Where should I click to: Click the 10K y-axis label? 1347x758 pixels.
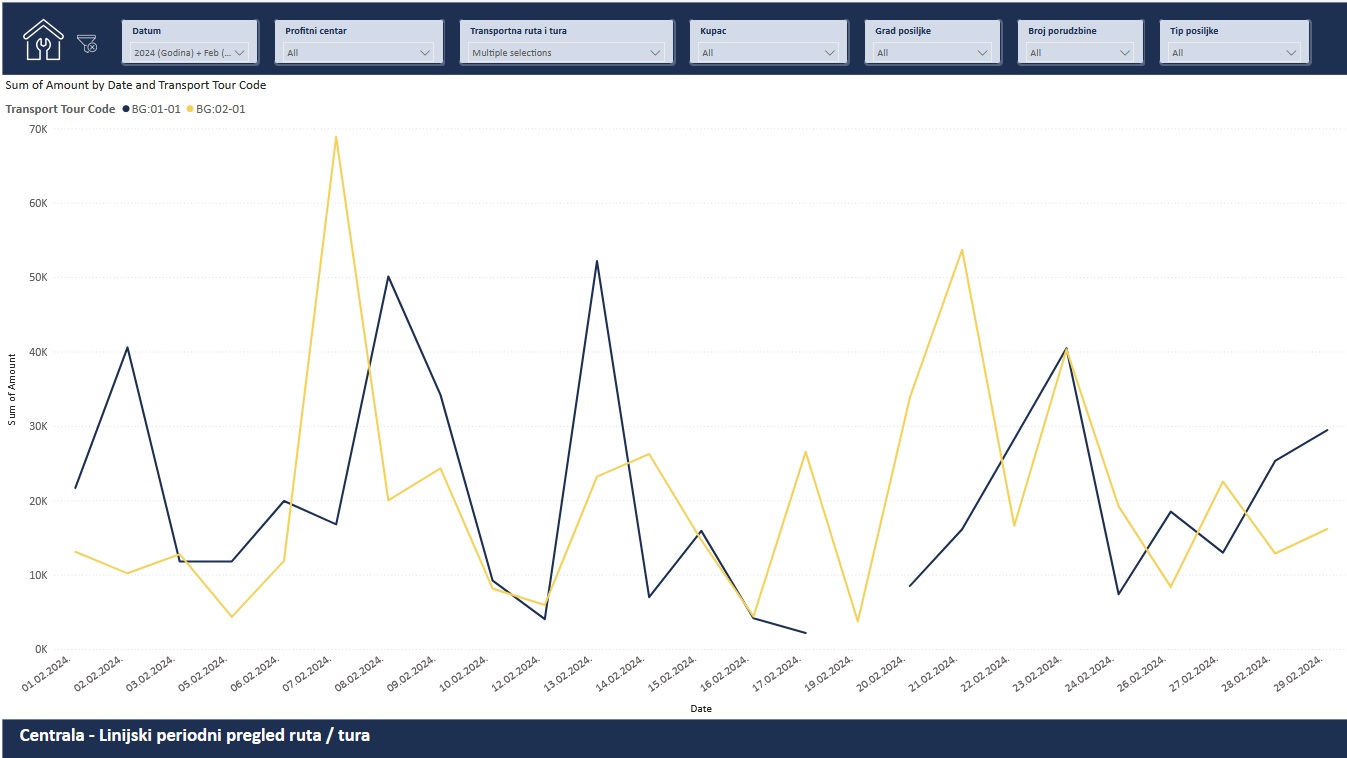(39, 576)
